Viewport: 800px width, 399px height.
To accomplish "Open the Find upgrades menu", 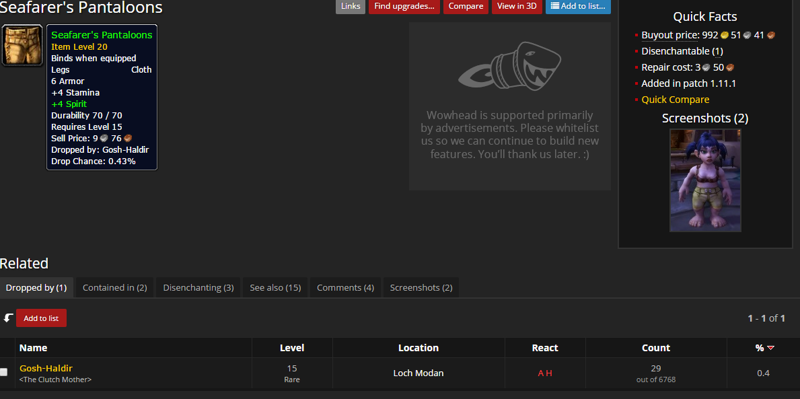I will point(405,6).
